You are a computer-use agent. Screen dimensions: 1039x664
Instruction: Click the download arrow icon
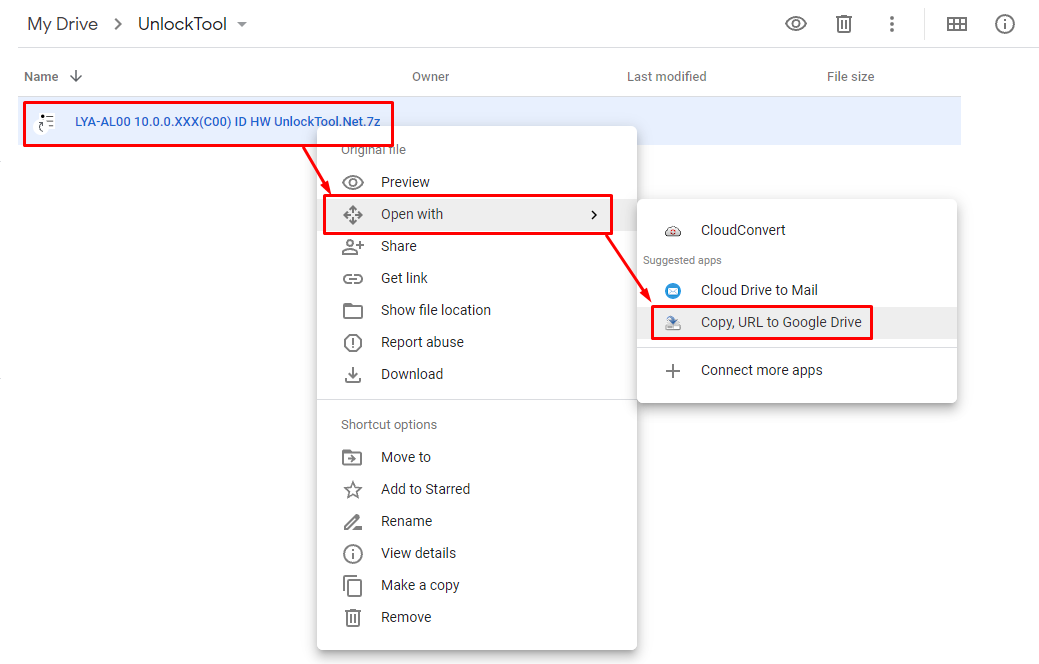[353, 375]
